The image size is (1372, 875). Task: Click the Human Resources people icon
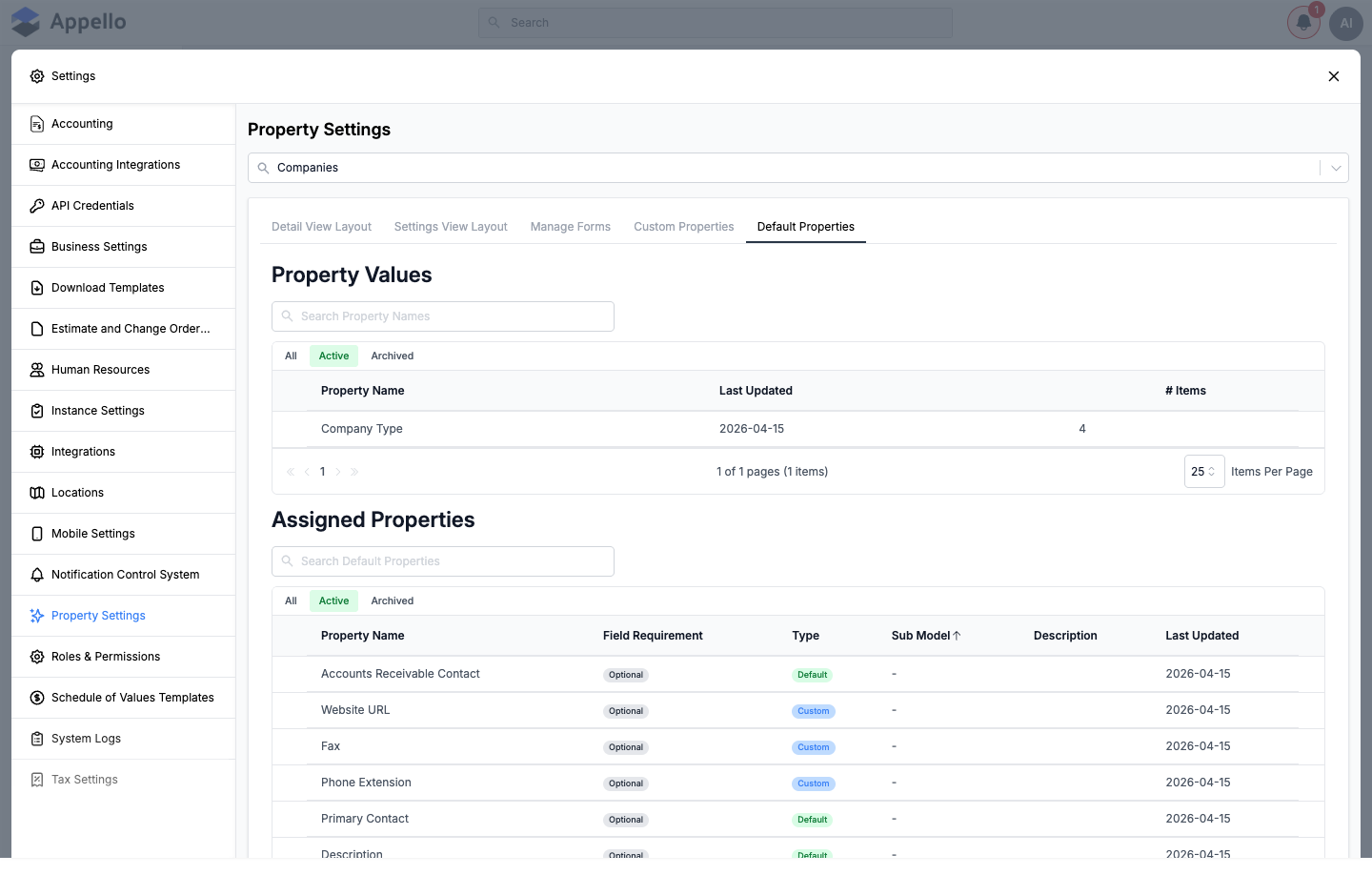37,370
